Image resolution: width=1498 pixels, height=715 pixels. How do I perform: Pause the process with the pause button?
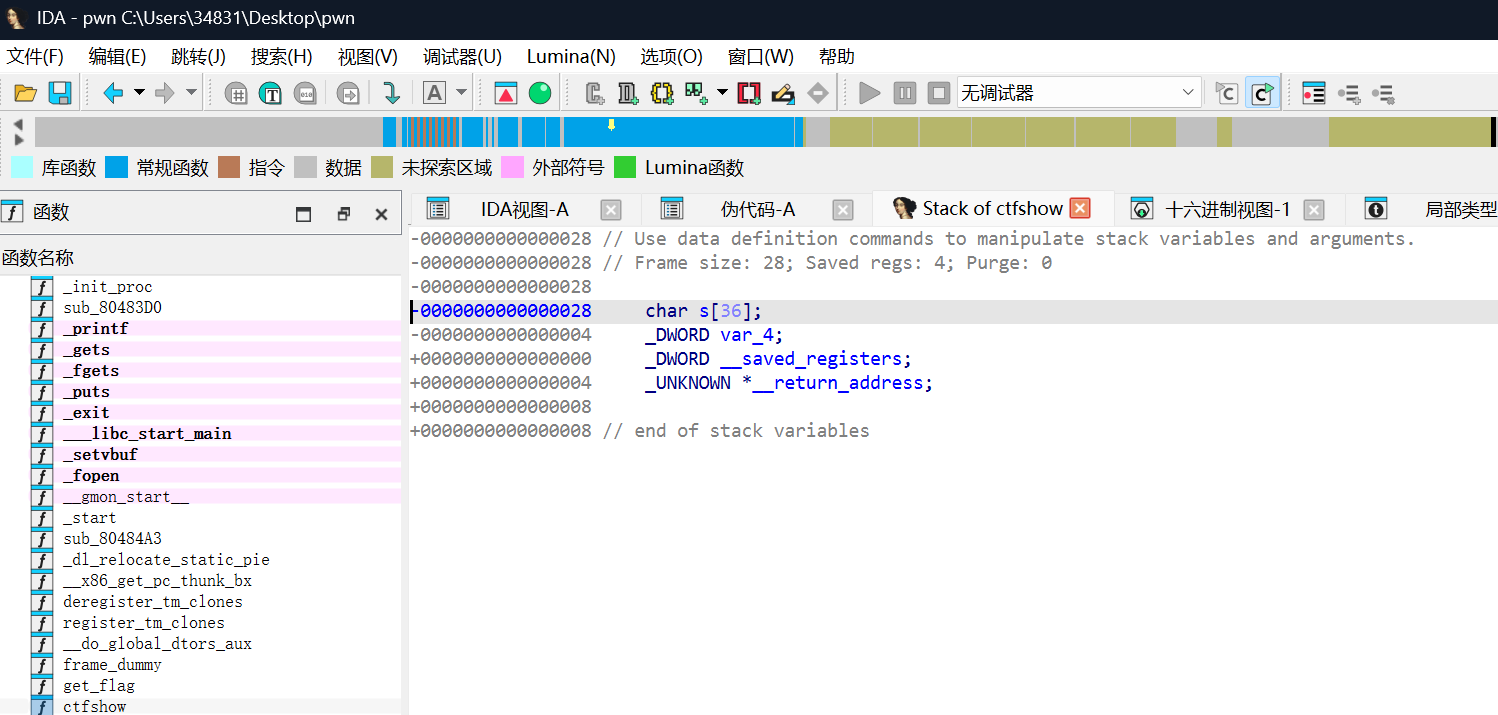(x=905, y=94)
